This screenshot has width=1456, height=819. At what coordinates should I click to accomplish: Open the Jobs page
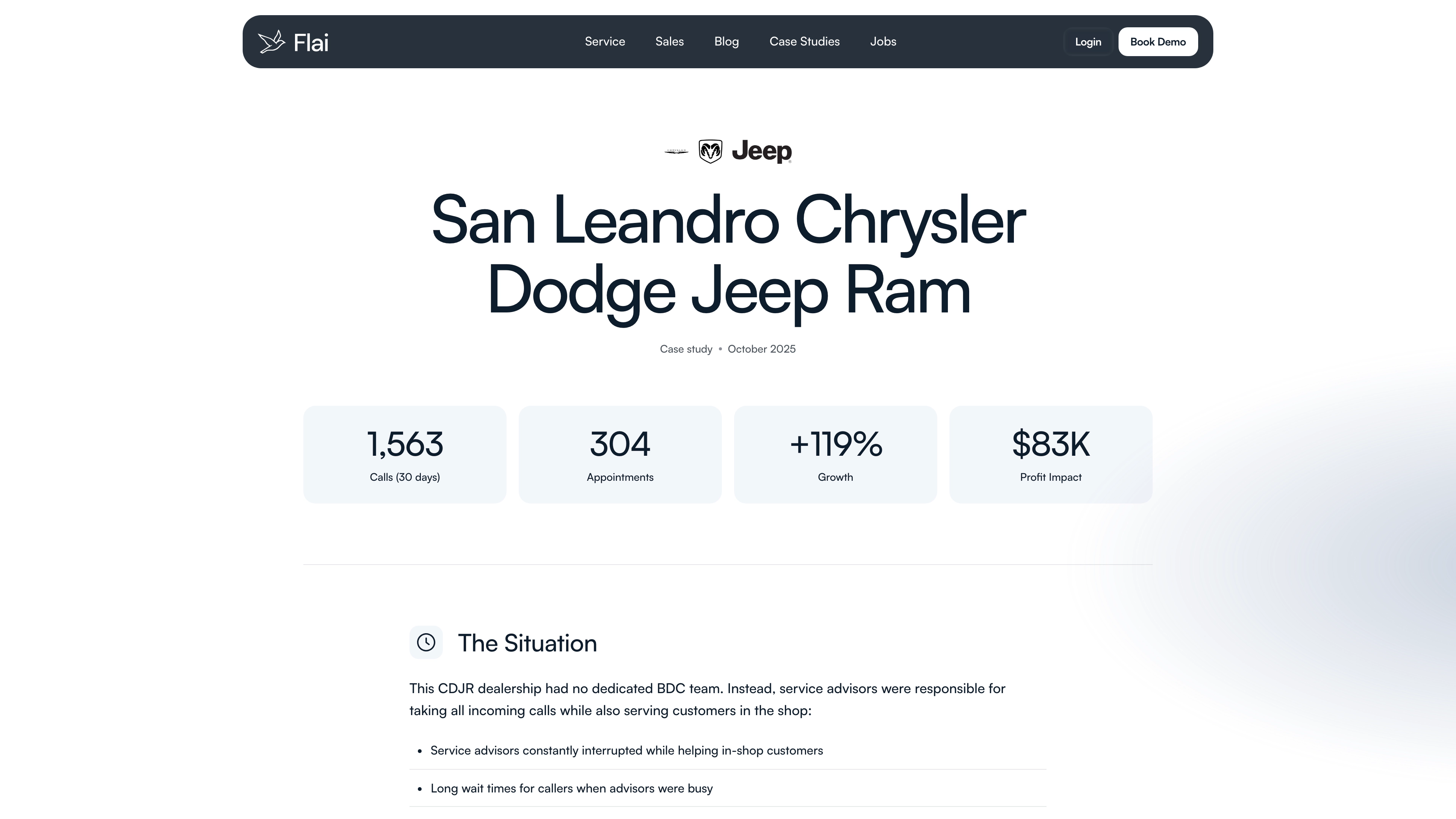[x=883, y=41]
